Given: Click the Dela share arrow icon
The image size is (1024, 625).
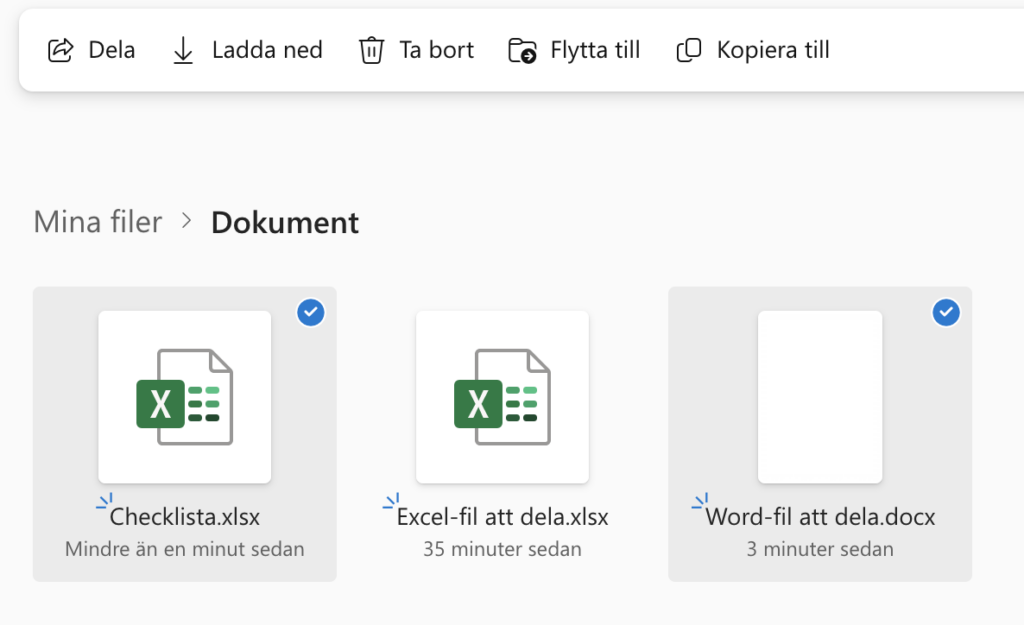Looking at the screenshot, I should point(61,50).
